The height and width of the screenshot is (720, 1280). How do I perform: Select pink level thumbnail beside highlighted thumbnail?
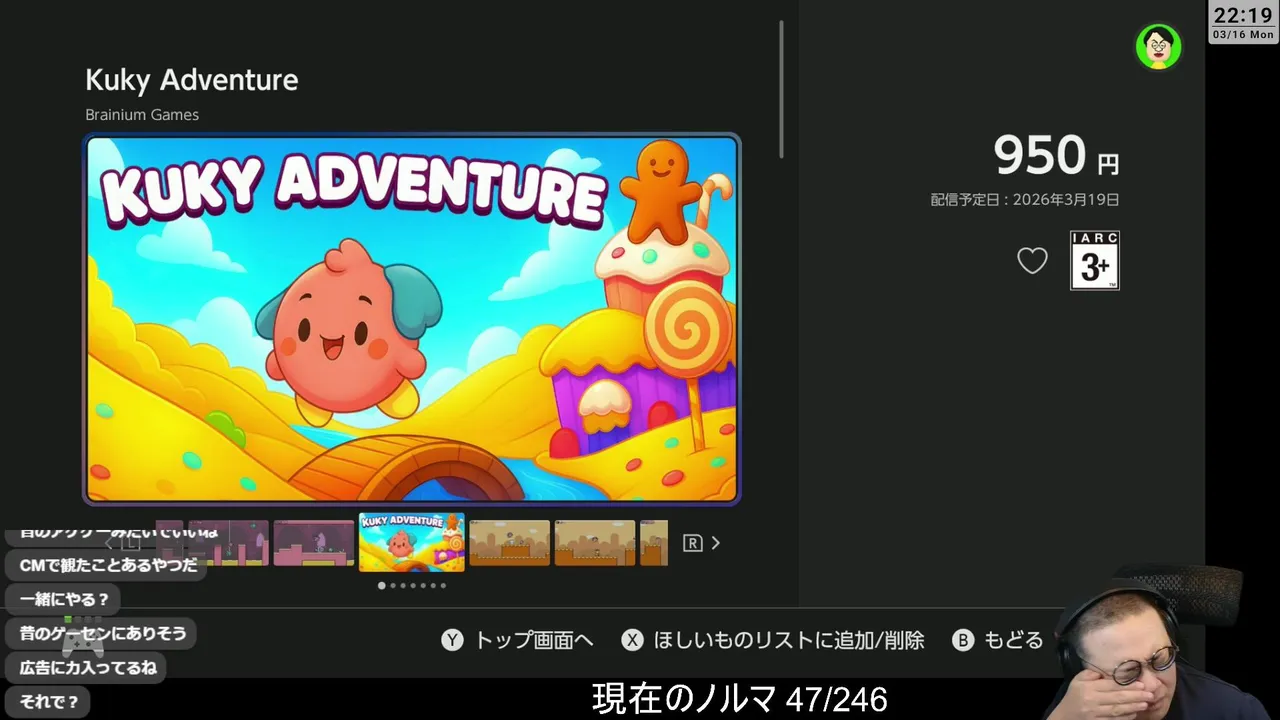(x=314, y=543)
